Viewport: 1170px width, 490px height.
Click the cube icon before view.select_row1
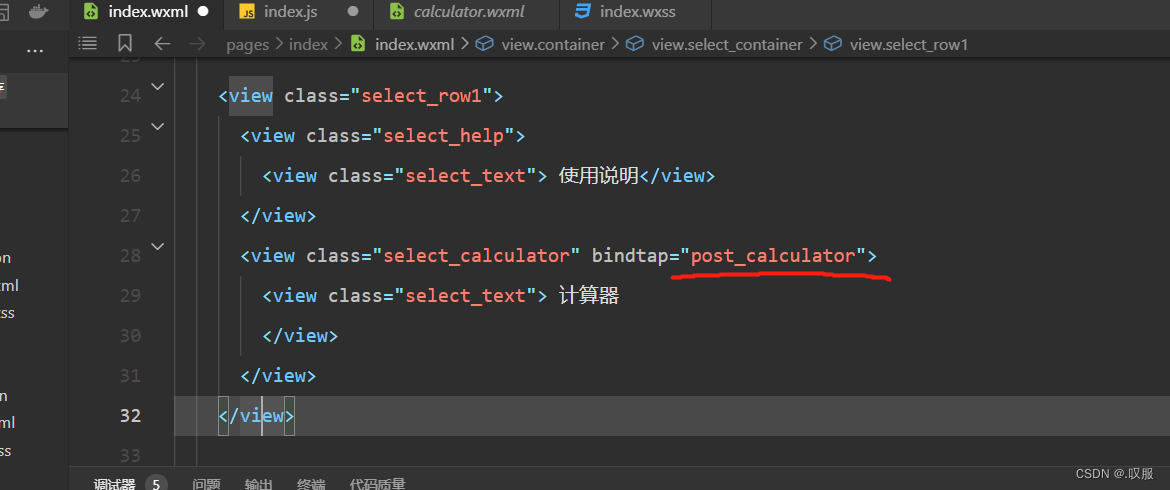click(832, 44)
